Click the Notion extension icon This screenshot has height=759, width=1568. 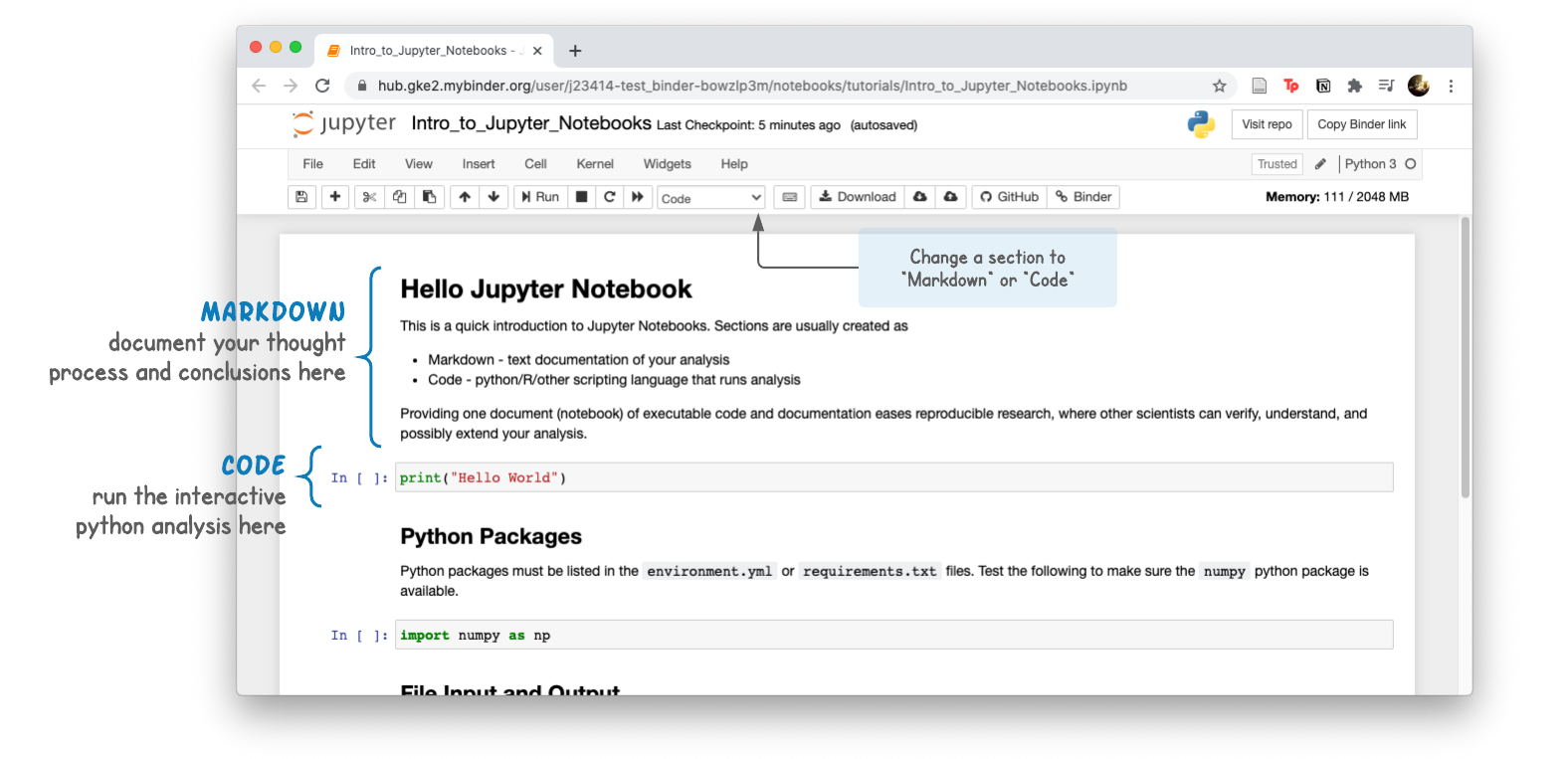point(1323,86)
